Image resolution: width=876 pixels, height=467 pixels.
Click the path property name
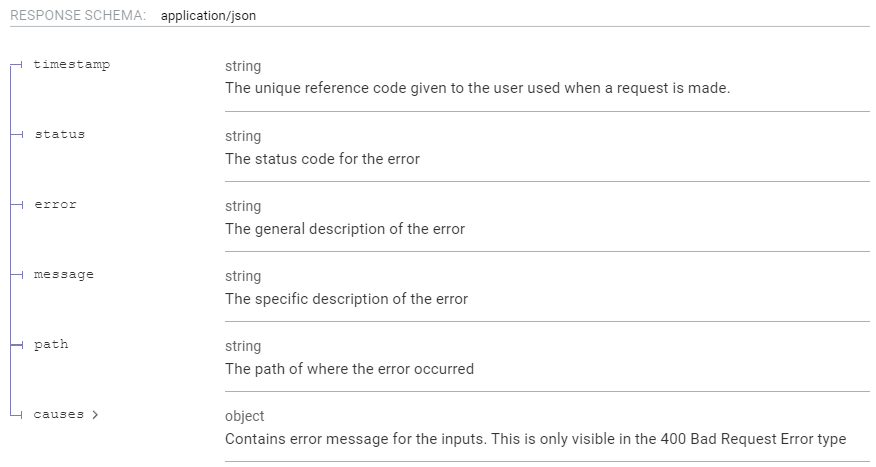[51, 344]
